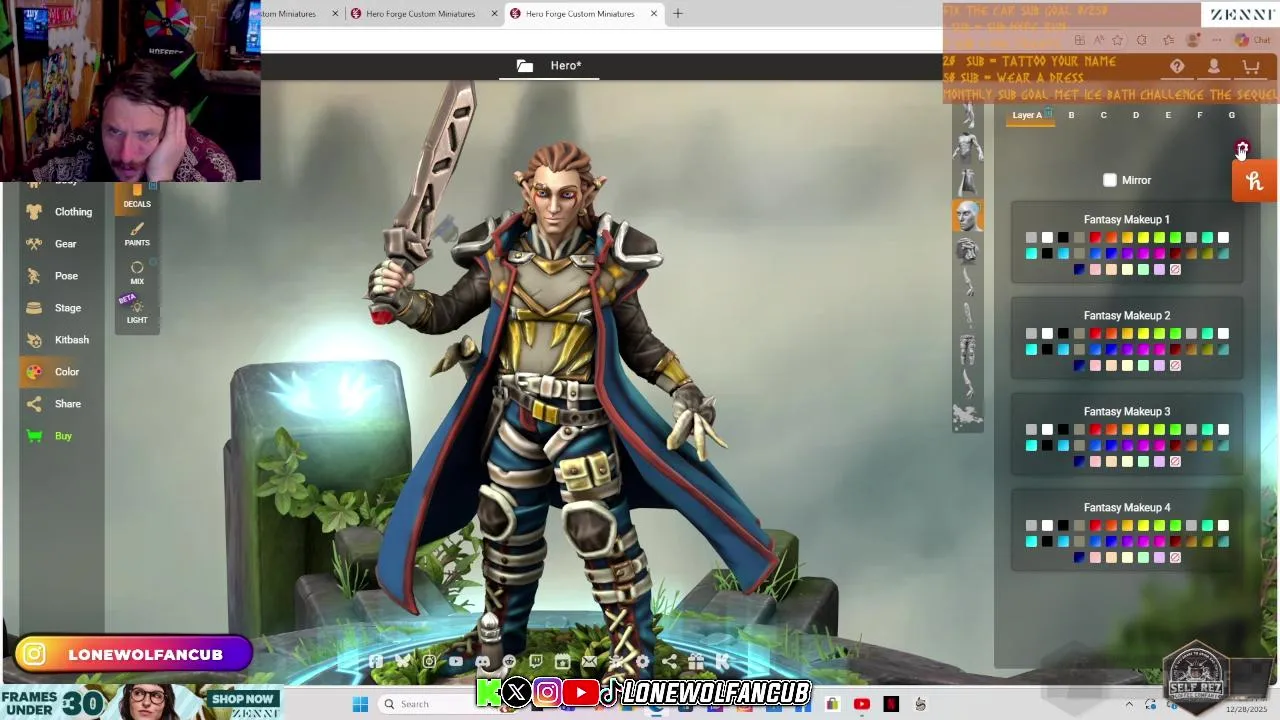
Task: Open the Clothing menu
Action: coord(61,212)
